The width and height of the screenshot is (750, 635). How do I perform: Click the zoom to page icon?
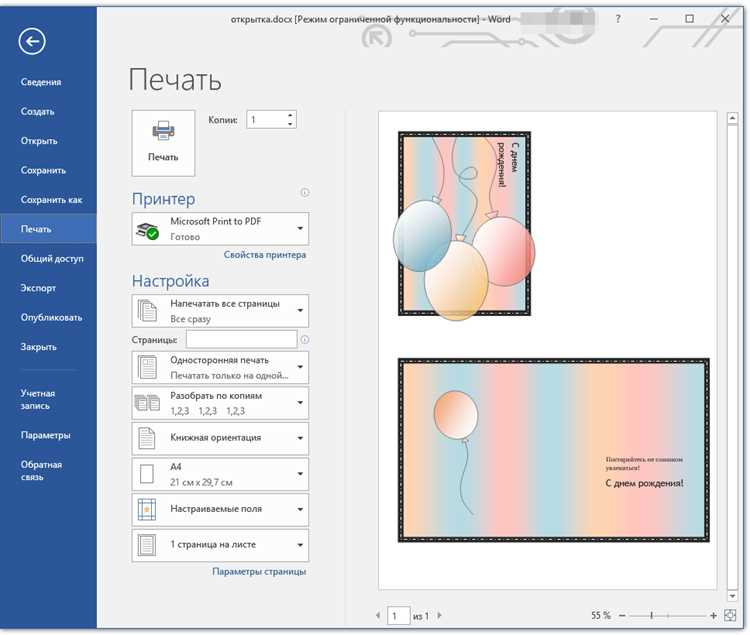(x=730, y=615)
